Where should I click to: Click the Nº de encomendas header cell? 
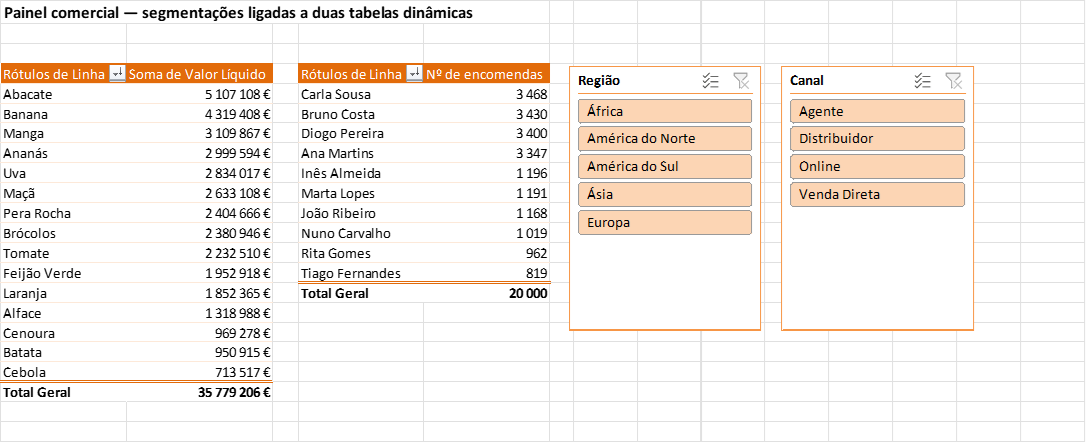(487, 74)
